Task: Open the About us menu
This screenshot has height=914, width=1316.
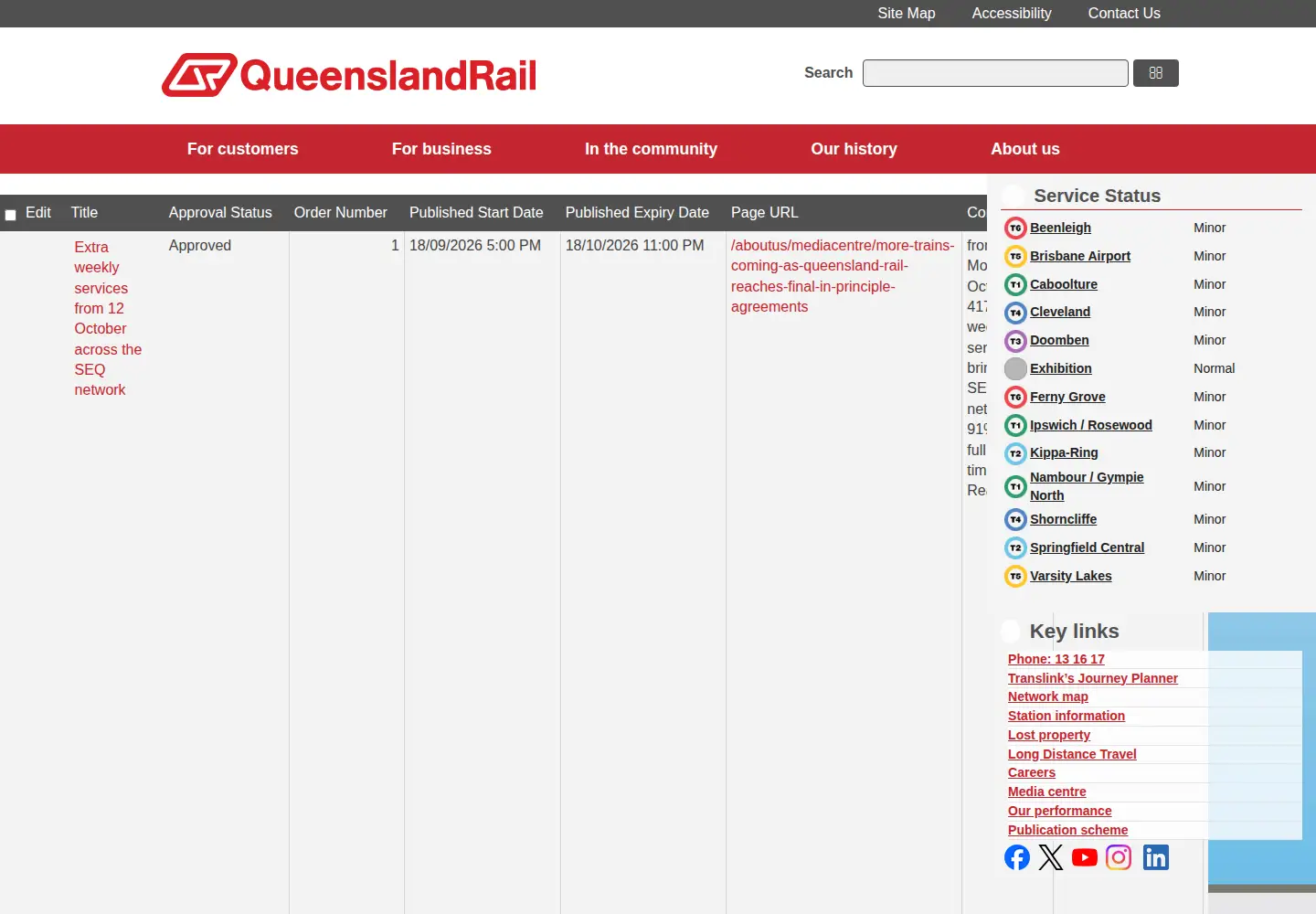Action: (1025, 149)
